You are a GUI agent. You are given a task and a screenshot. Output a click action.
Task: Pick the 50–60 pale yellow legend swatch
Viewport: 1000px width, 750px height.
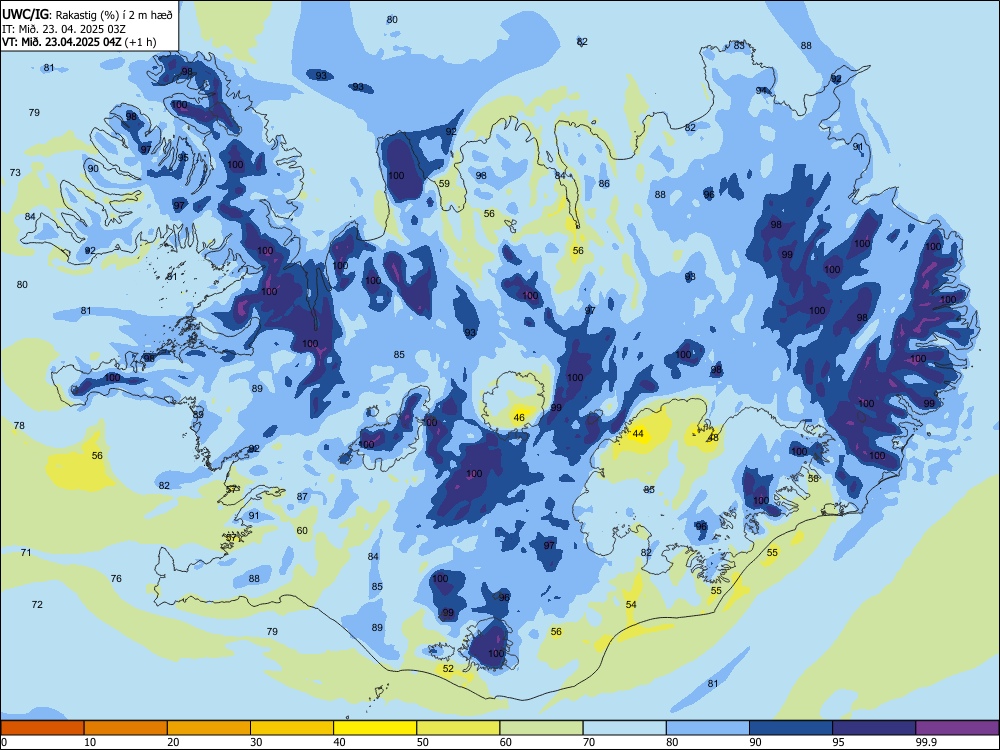(x=458, y=728)
